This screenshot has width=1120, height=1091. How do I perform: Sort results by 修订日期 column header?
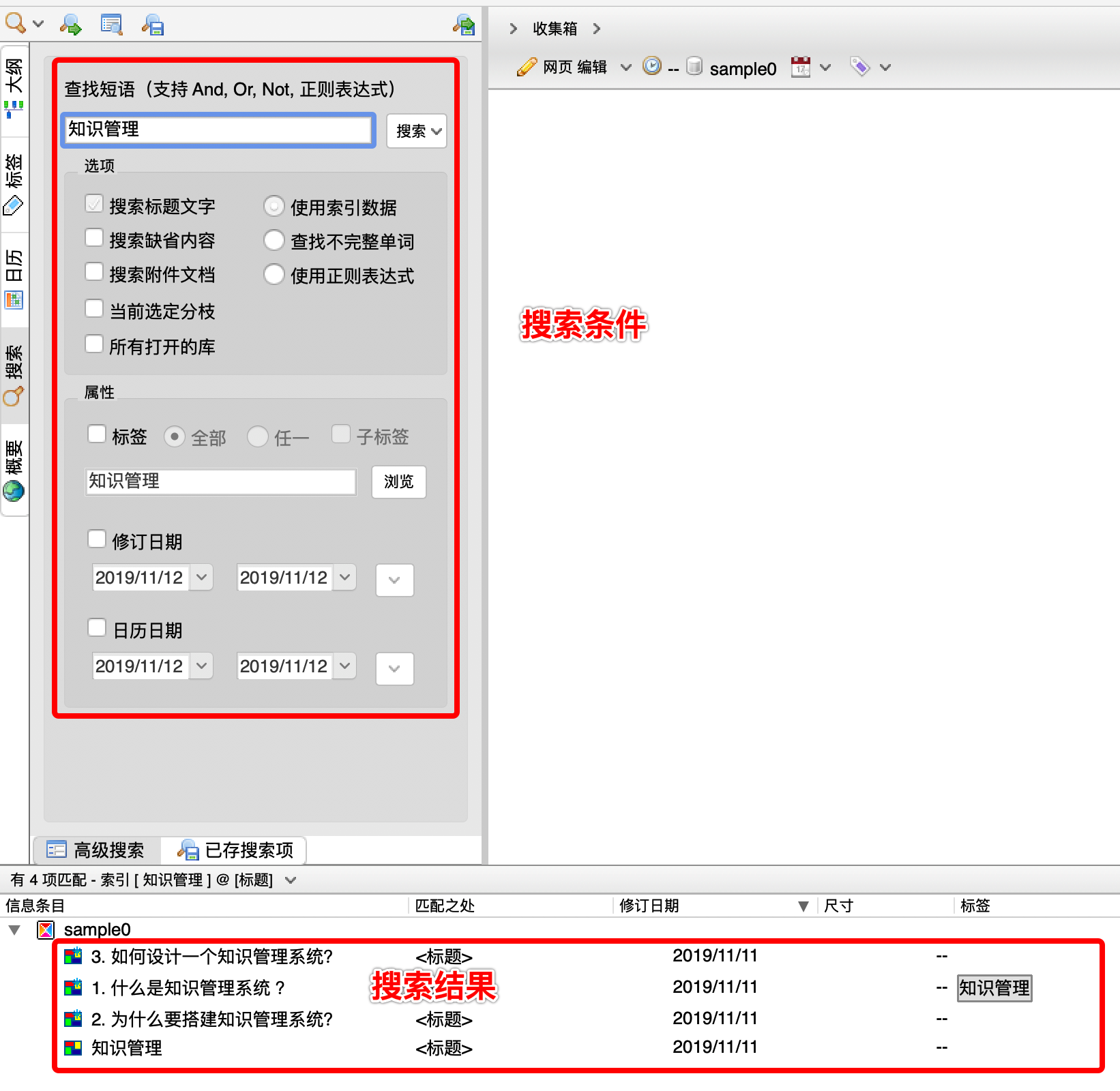pos(649,906)
